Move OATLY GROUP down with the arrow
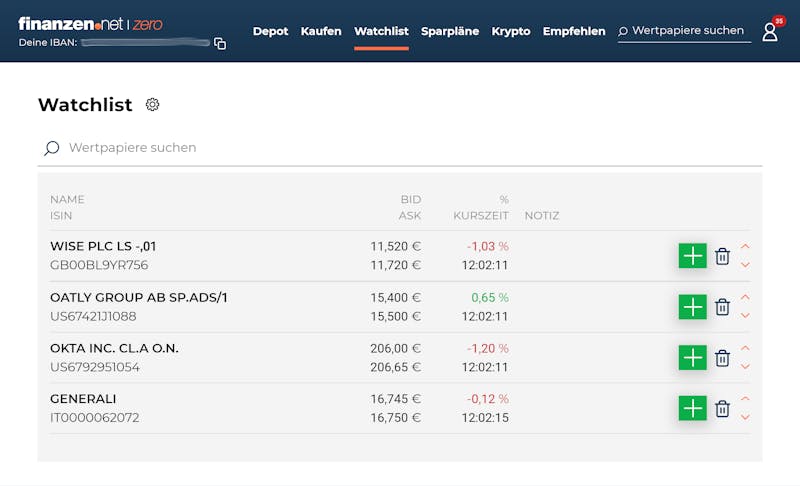Screen dimensions: 800x486 [745, 316]
